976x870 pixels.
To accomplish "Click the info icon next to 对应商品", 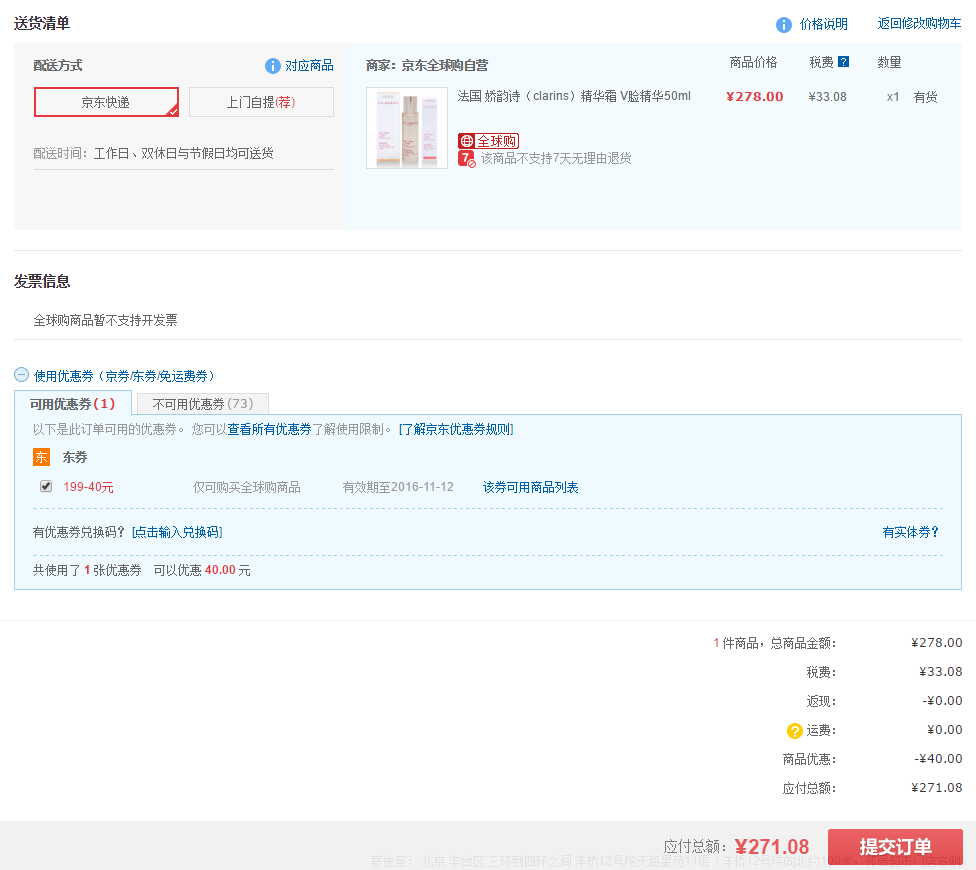I will (273, 66).
